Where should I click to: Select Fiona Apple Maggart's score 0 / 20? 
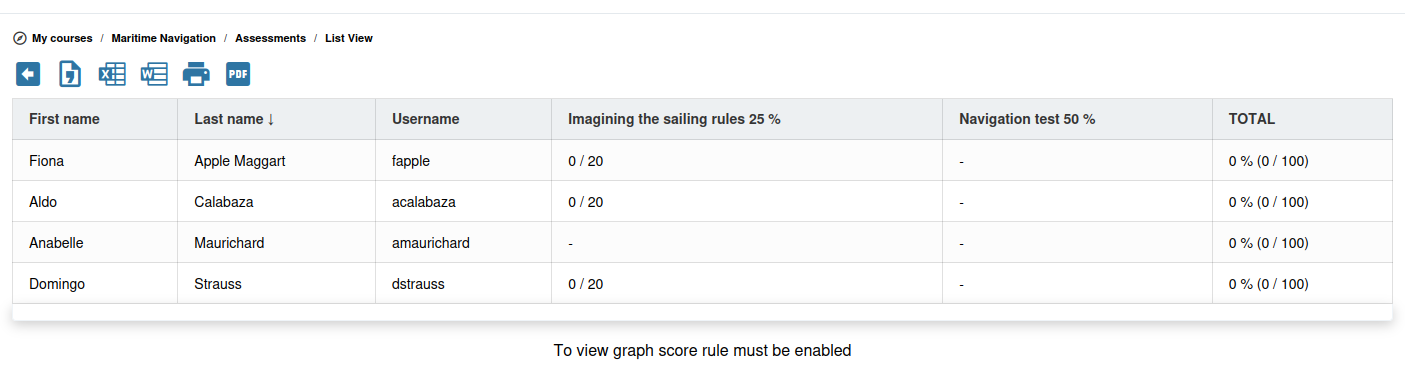click(586, 160)
